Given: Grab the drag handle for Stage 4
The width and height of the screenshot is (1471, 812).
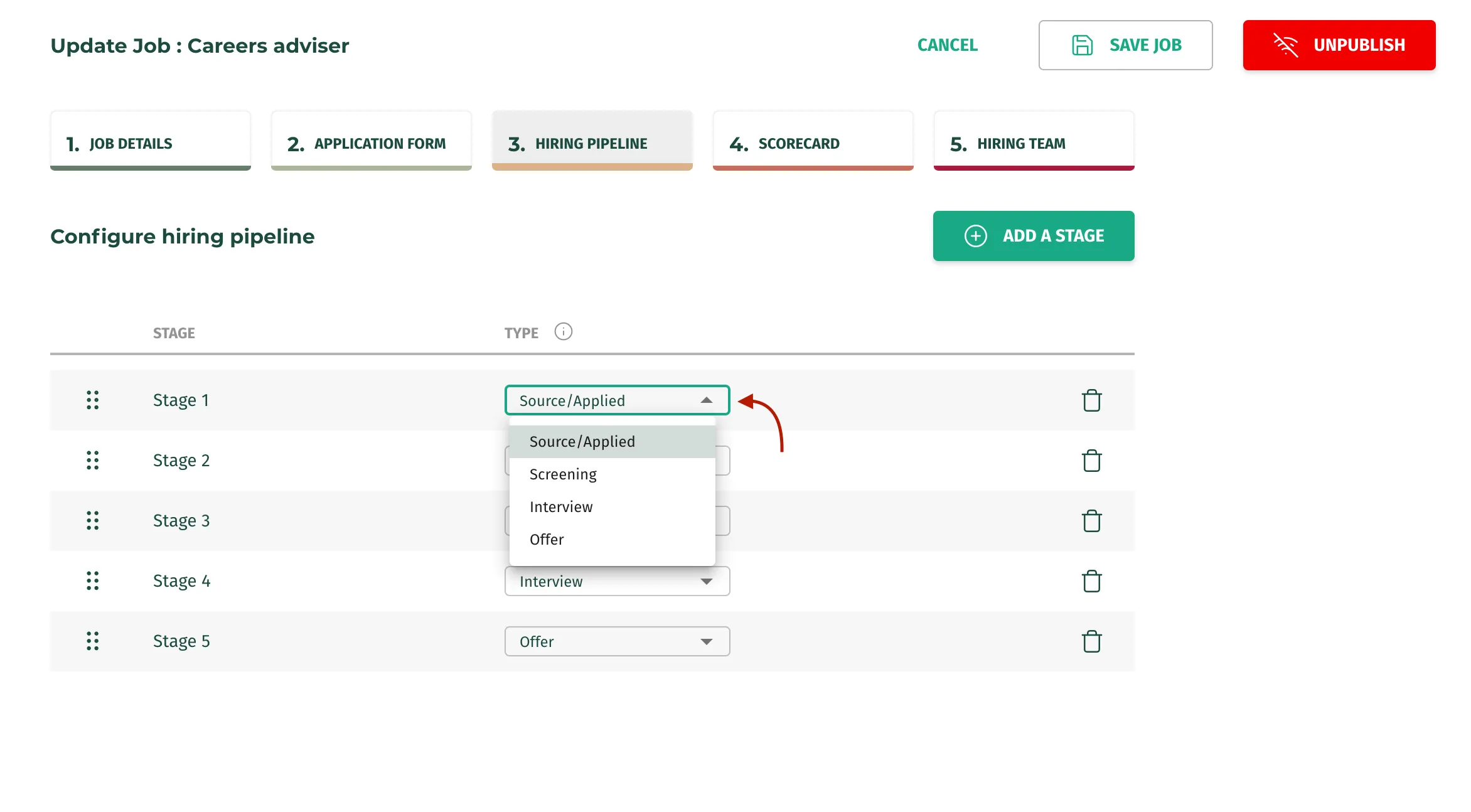Looking at the screenshot, I should click(x=93, y=580).
